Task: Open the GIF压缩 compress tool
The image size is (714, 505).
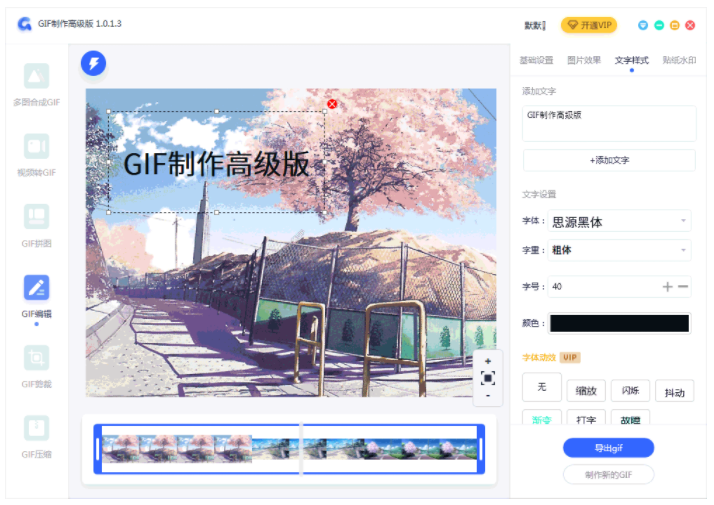Action: click(x=36, y=437)
